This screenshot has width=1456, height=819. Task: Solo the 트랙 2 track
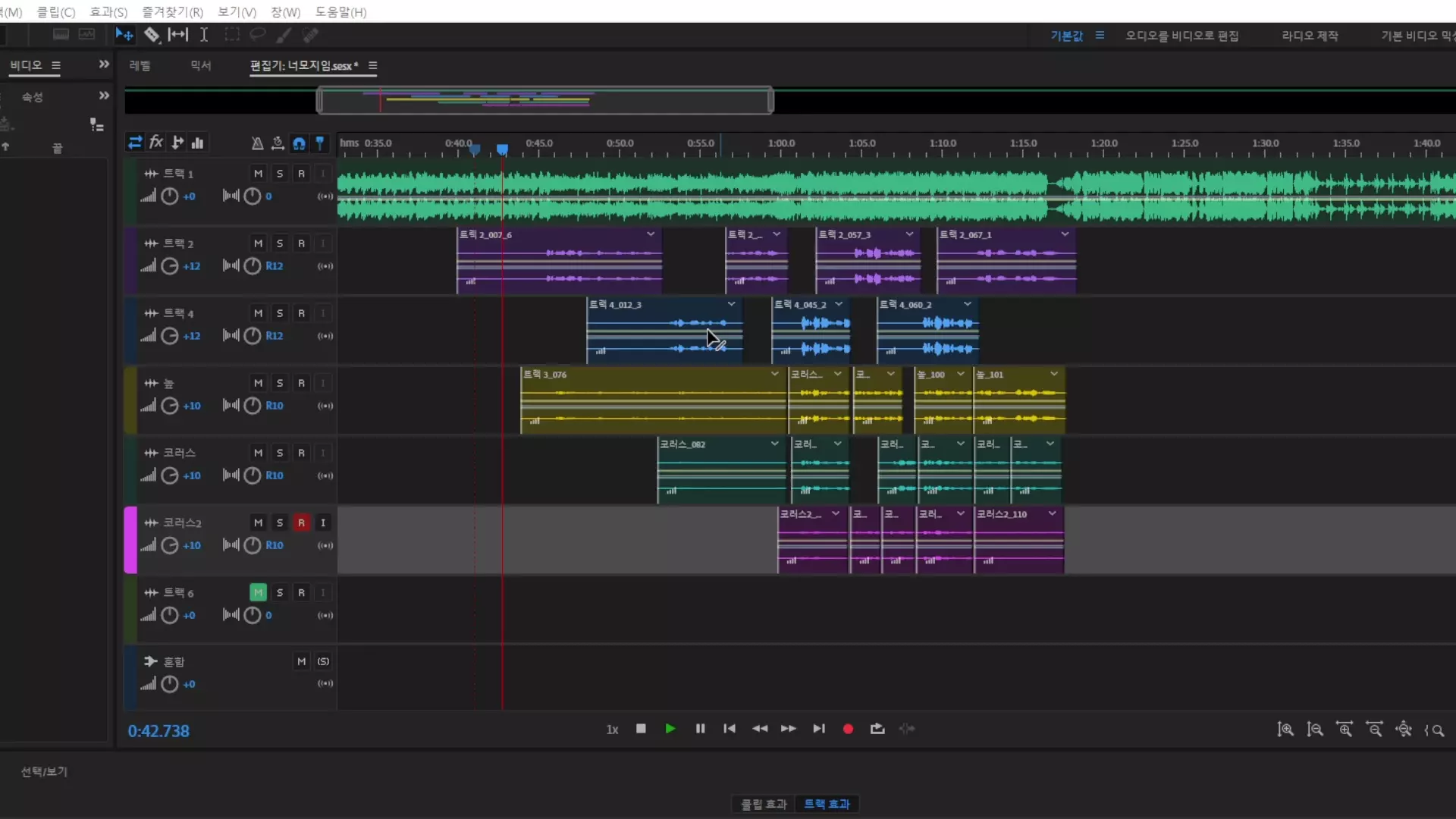280,243
